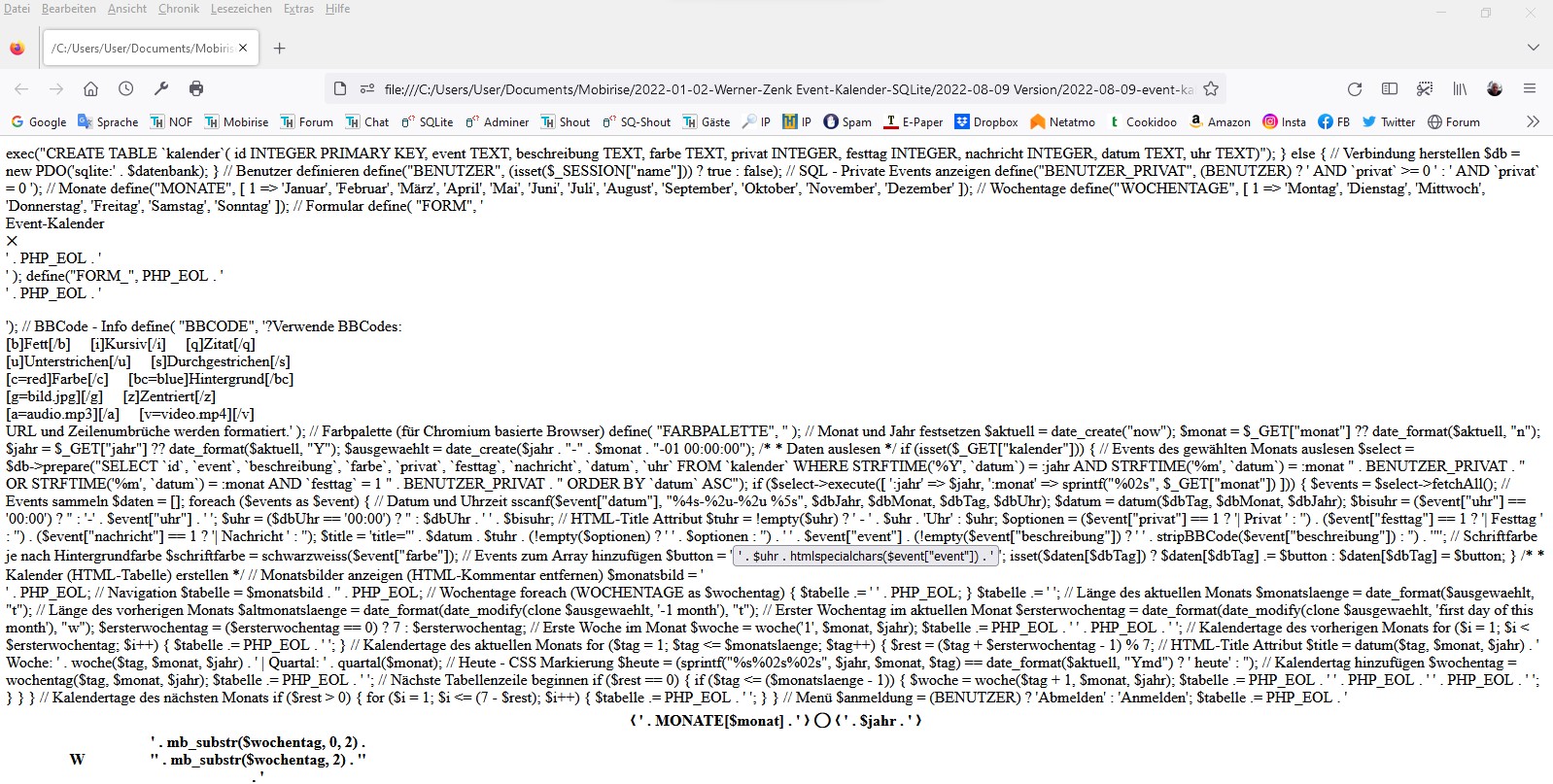Open the Bearbeiten menu
This screenshot has height=784, width=1553.
(69, 9)
